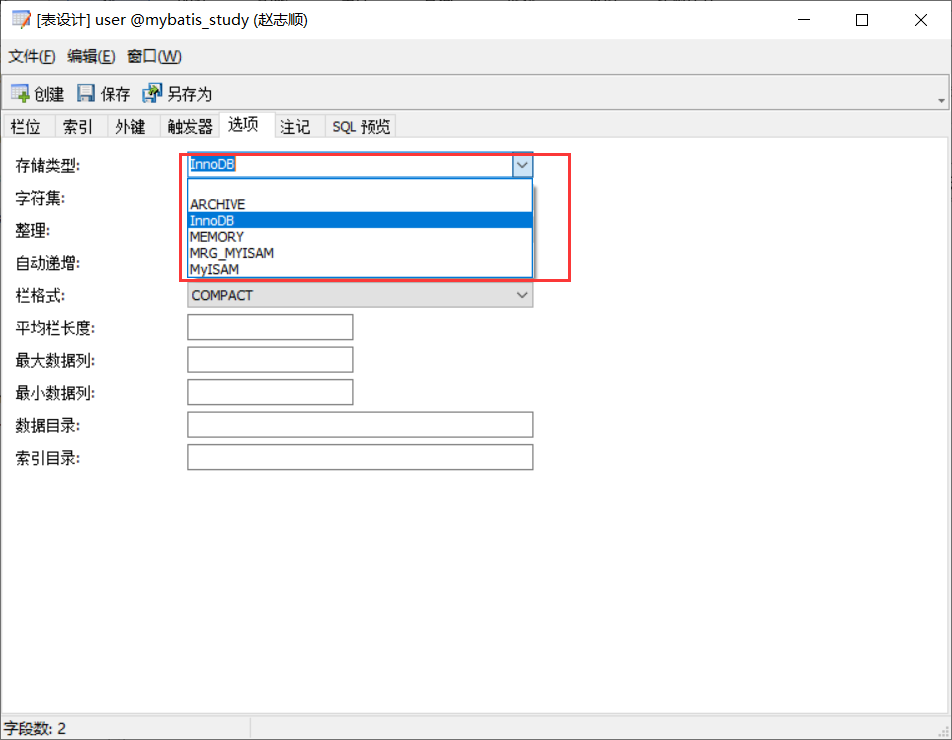
Task: Open the 文件(F) menu
Action: point(32,56)
